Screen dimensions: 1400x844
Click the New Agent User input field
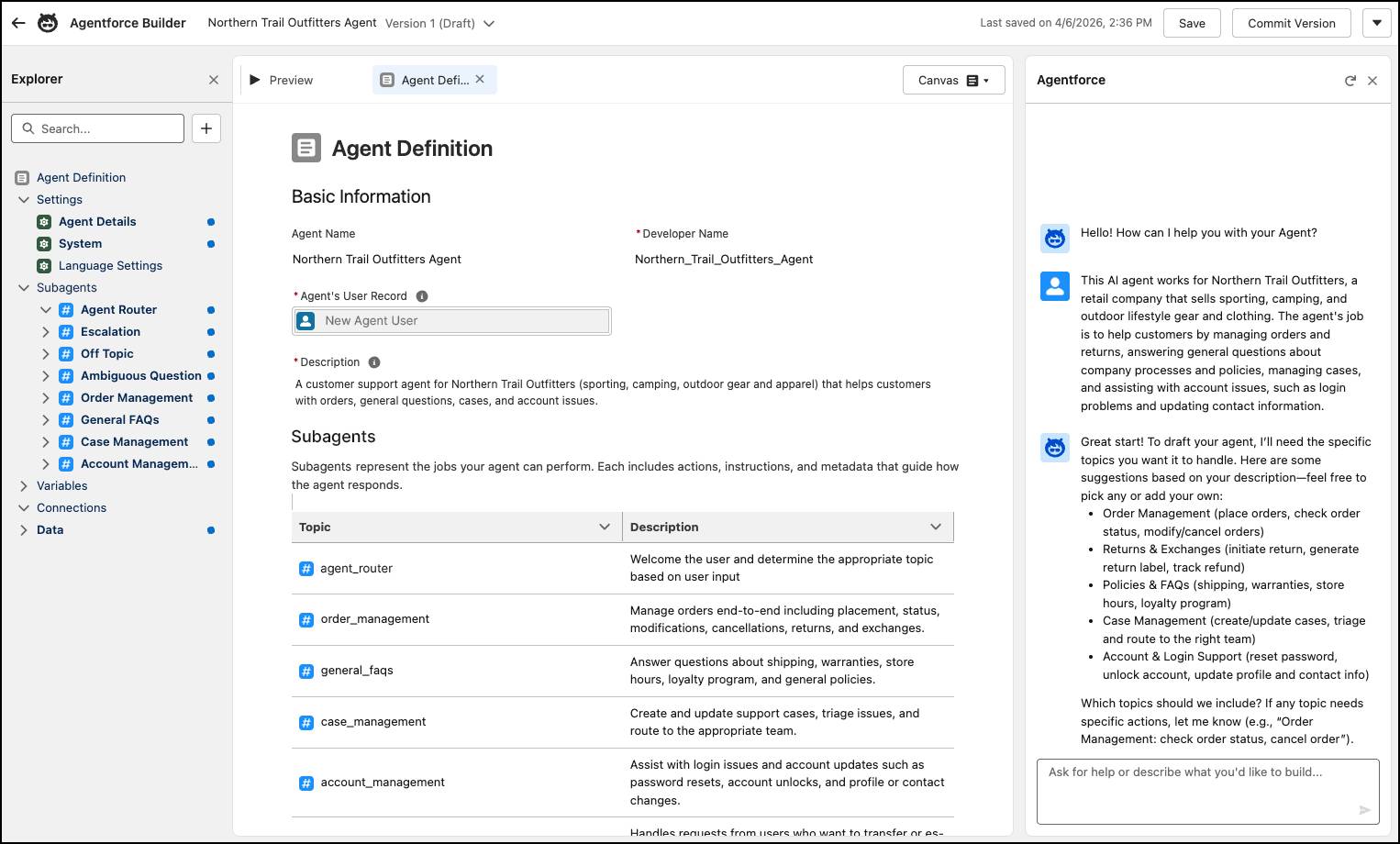click(x=451, y=320)
